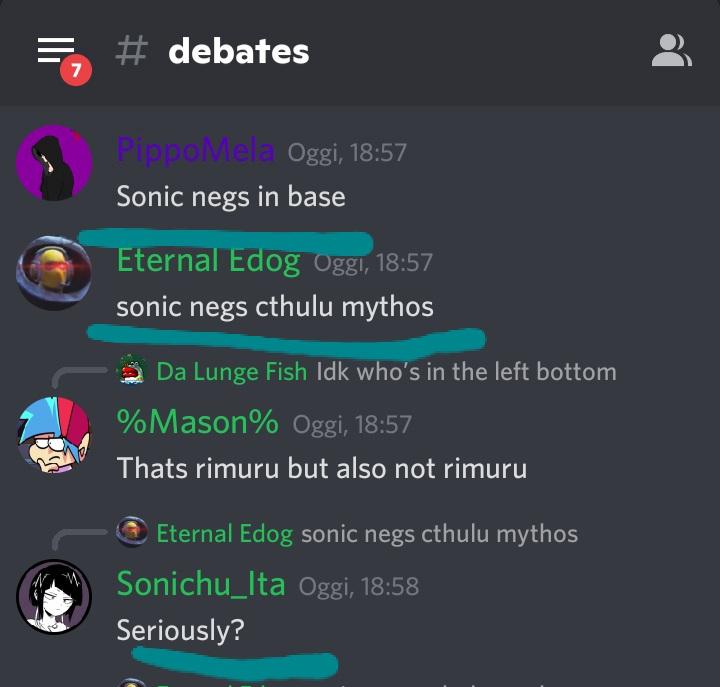720x687 pixels.
Task: Tap the red unread count badge
Action: click(76, 70)
